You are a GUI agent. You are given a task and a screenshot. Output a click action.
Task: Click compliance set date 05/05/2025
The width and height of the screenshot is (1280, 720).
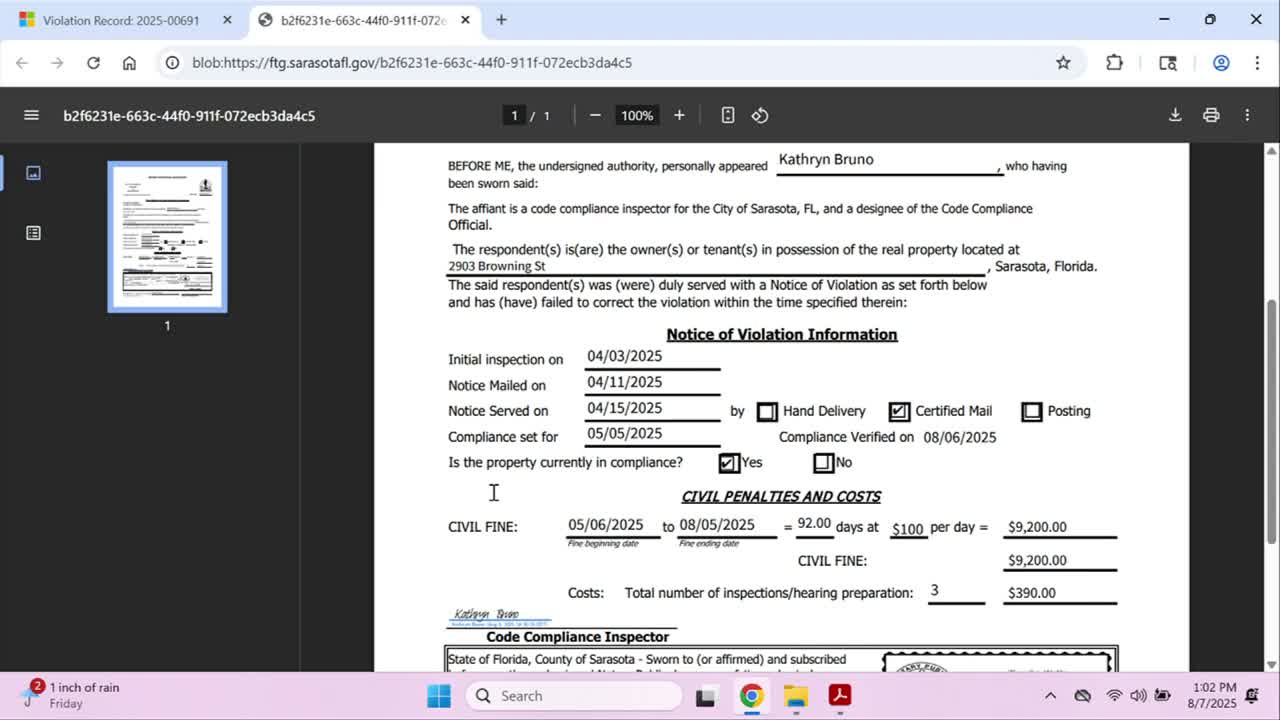coord(624,434)
